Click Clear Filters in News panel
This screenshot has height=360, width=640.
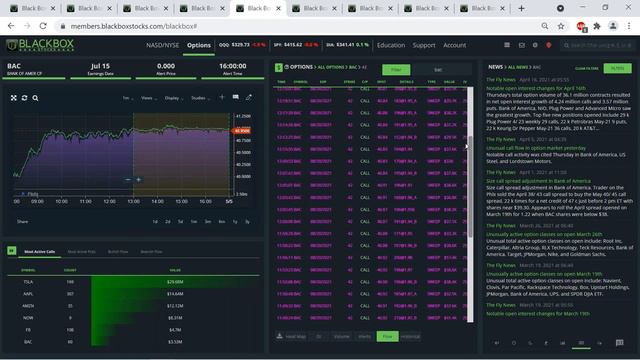(x=587, y=69)
